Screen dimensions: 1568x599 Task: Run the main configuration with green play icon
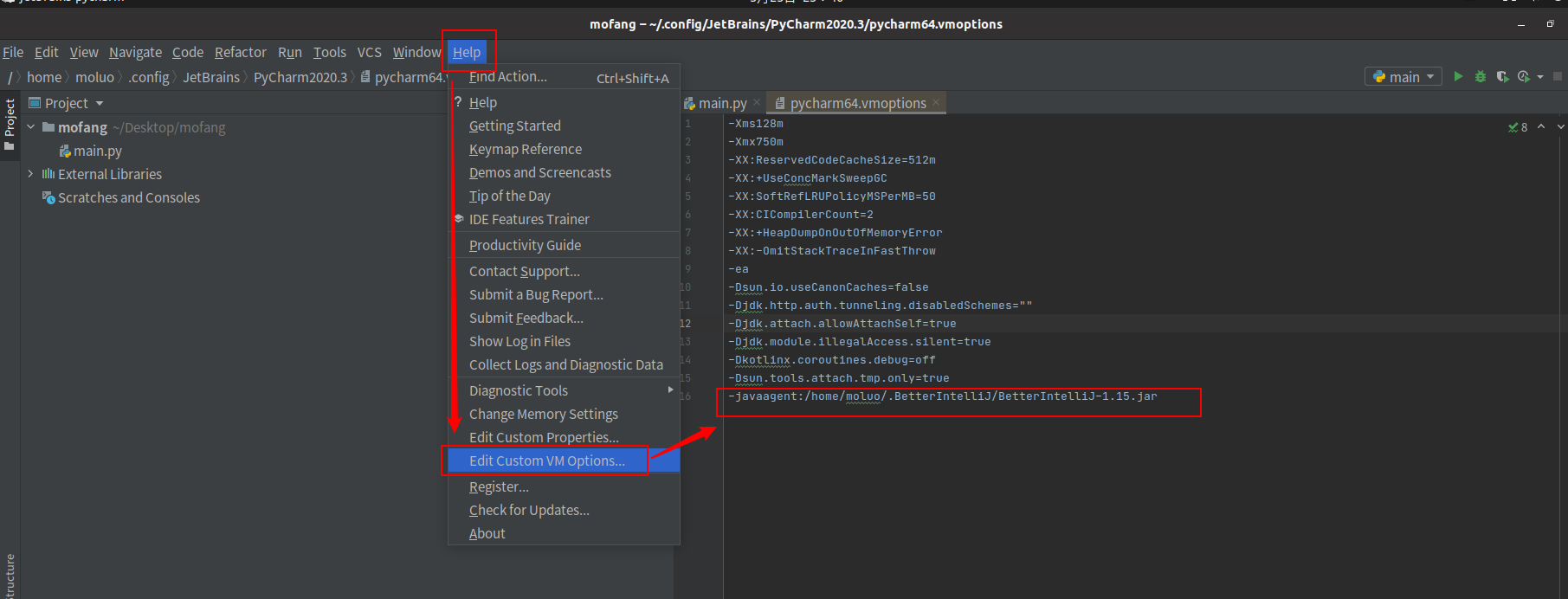(x=1458, y=76)
